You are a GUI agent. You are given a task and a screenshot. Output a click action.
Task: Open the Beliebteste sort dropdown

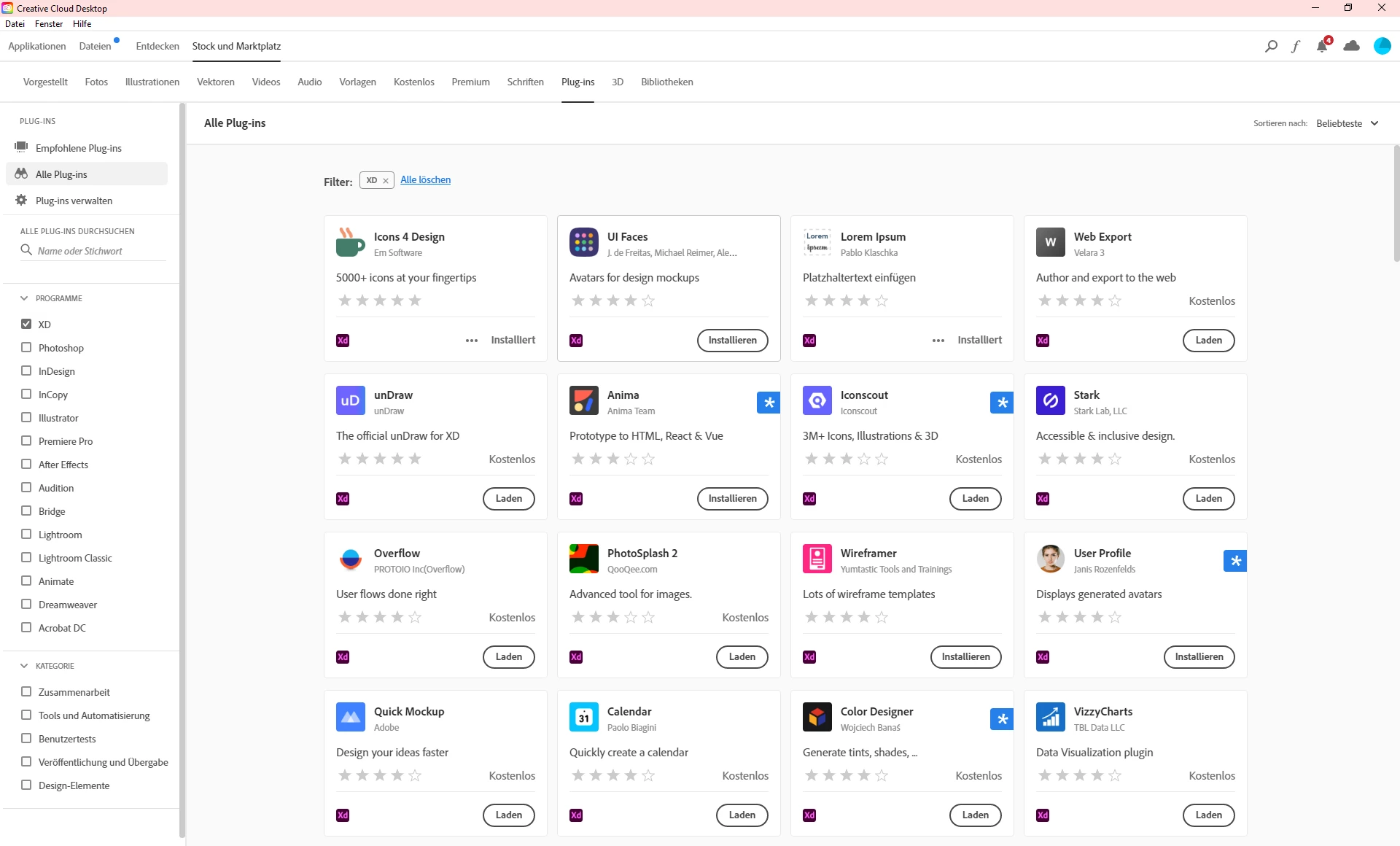click(x=1347, y=123)
